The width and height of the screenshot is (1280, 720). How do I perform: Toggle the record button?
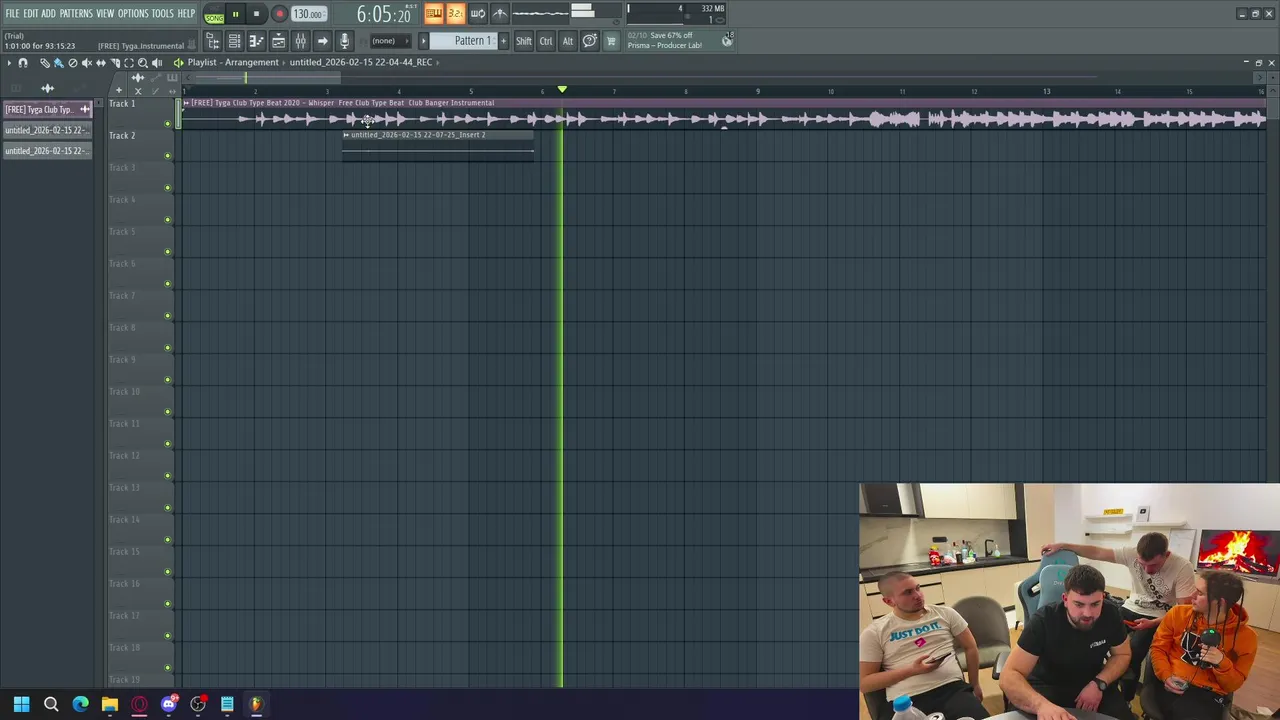tap(279, 14)
